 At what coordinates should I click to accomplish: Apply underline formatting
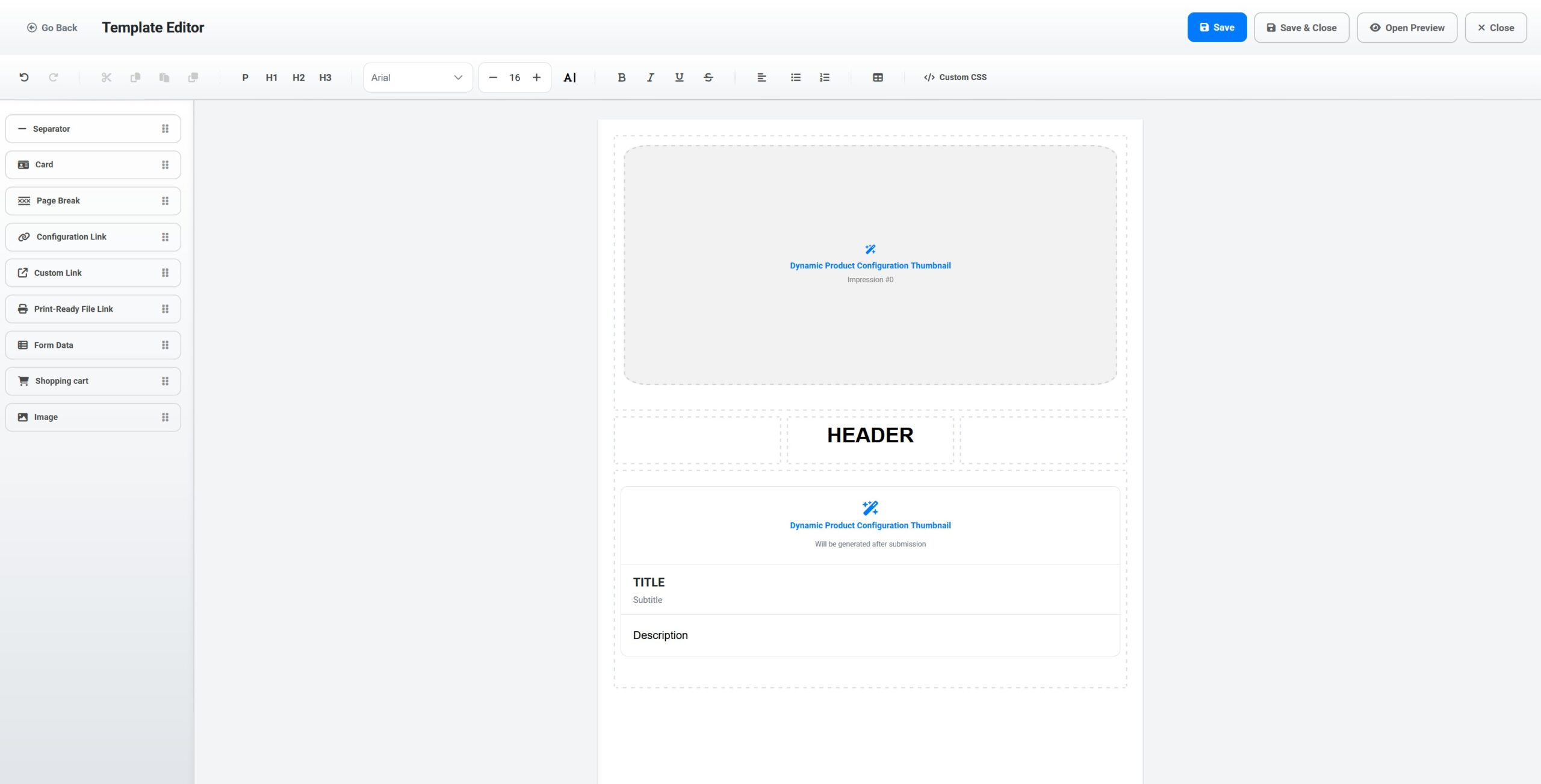click(x=680, y=77)
